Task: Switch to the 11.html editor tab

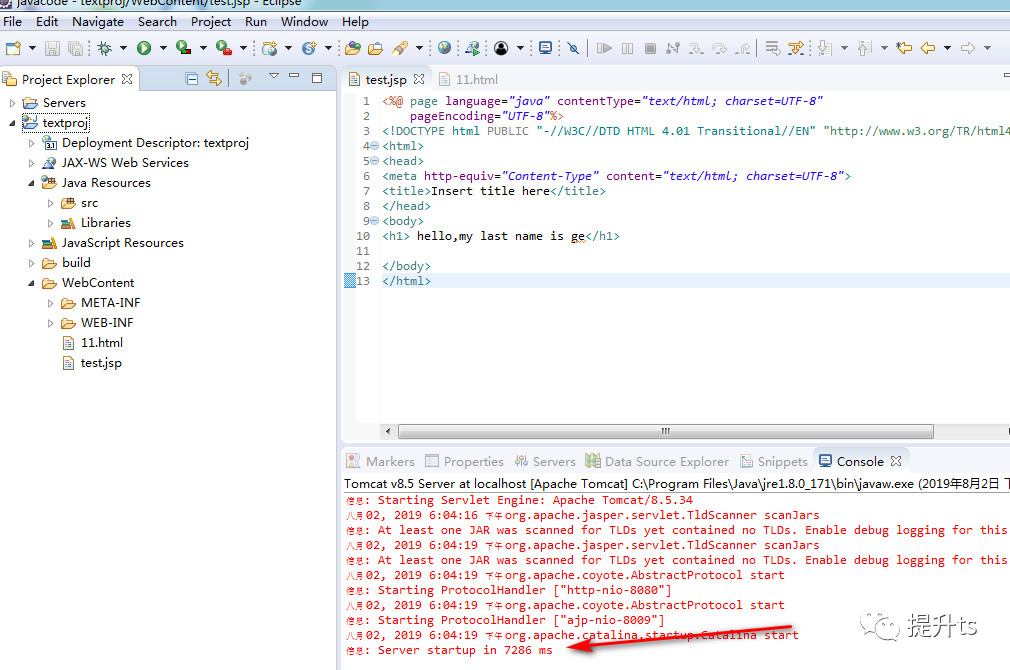Action: [x=469, y=79]
